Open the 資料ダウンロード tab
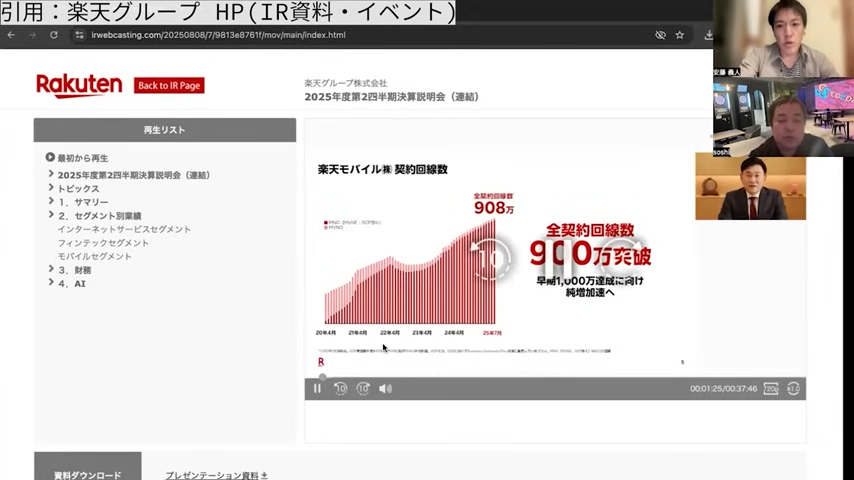The image size is (854, 480). [x=87, y=466]
